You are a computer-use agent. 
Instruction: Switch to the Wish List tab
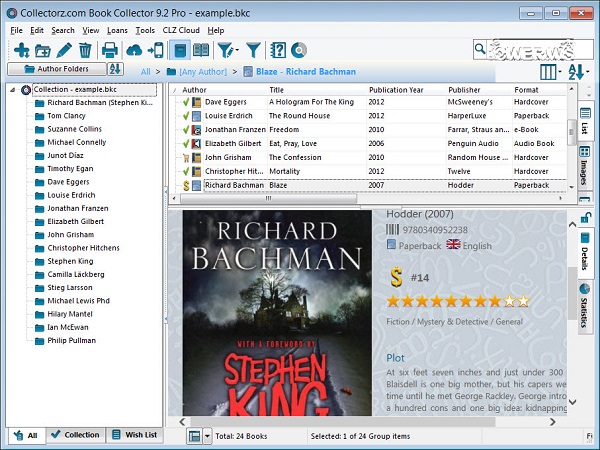coord(135,436)
